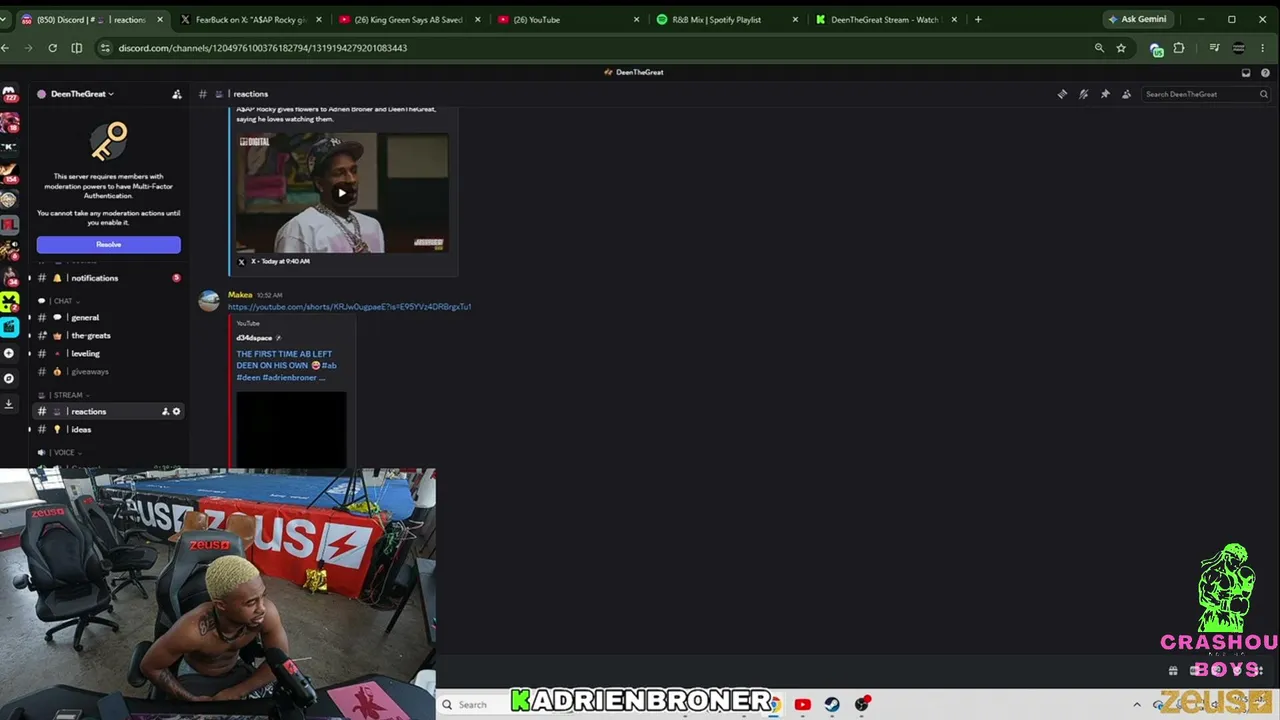1280x720 pixels.
Task: Open the general channel
Action: (109, 317)
